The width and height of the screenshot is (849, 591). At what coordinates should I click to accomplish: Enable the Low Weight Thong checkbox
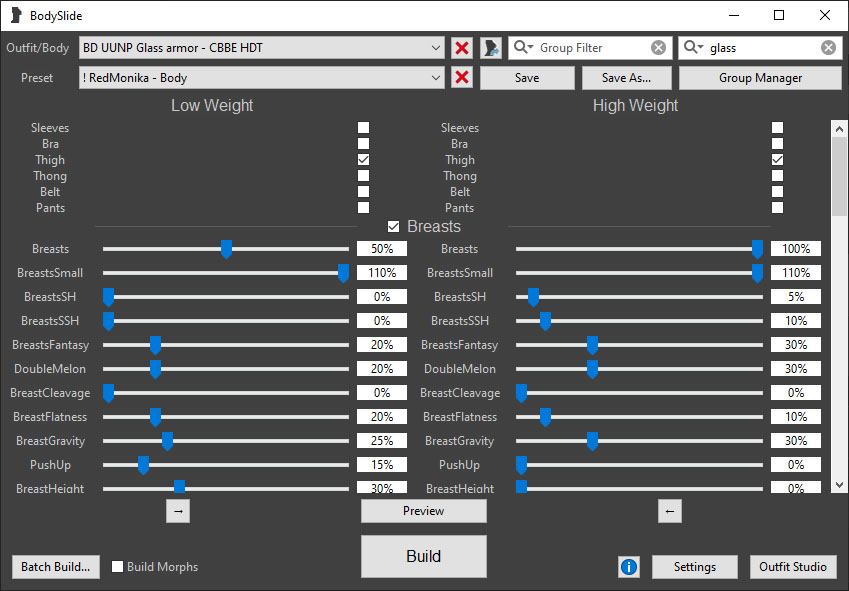point(363,175)
